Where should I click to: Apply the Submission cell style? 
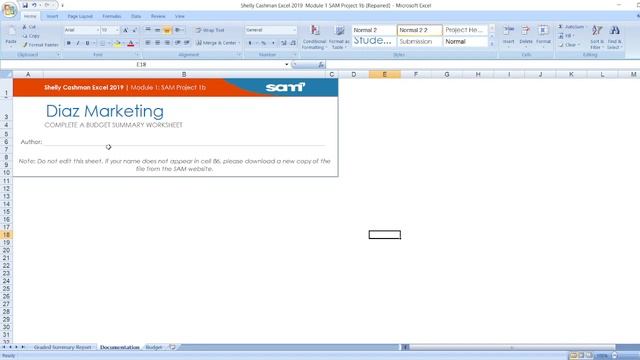click(x=420, y=42)
